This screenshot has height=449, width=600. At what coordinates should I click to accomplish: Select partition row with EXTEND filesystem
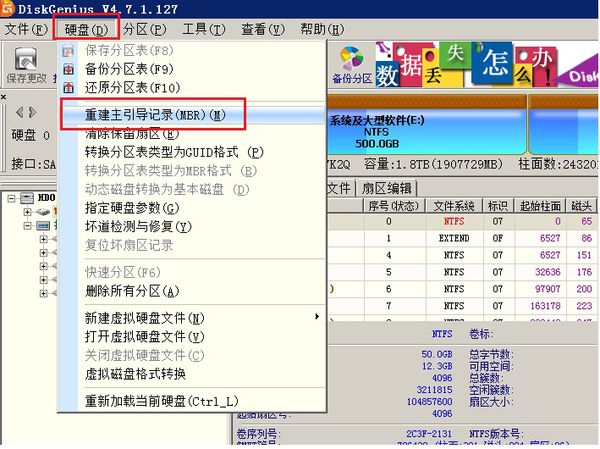click(462, 238)
